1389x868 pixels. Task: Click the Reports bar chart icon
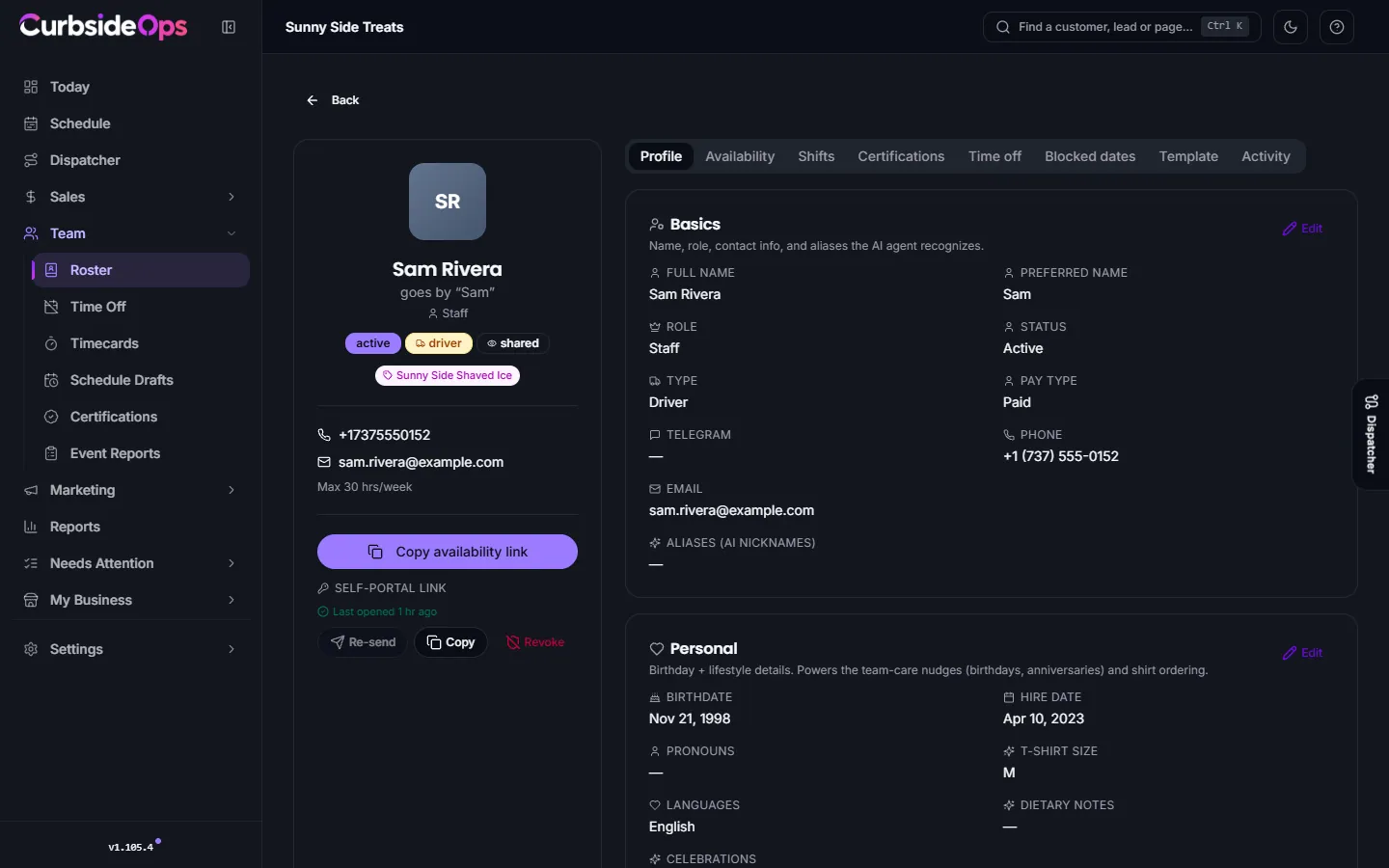pos(31,527)
